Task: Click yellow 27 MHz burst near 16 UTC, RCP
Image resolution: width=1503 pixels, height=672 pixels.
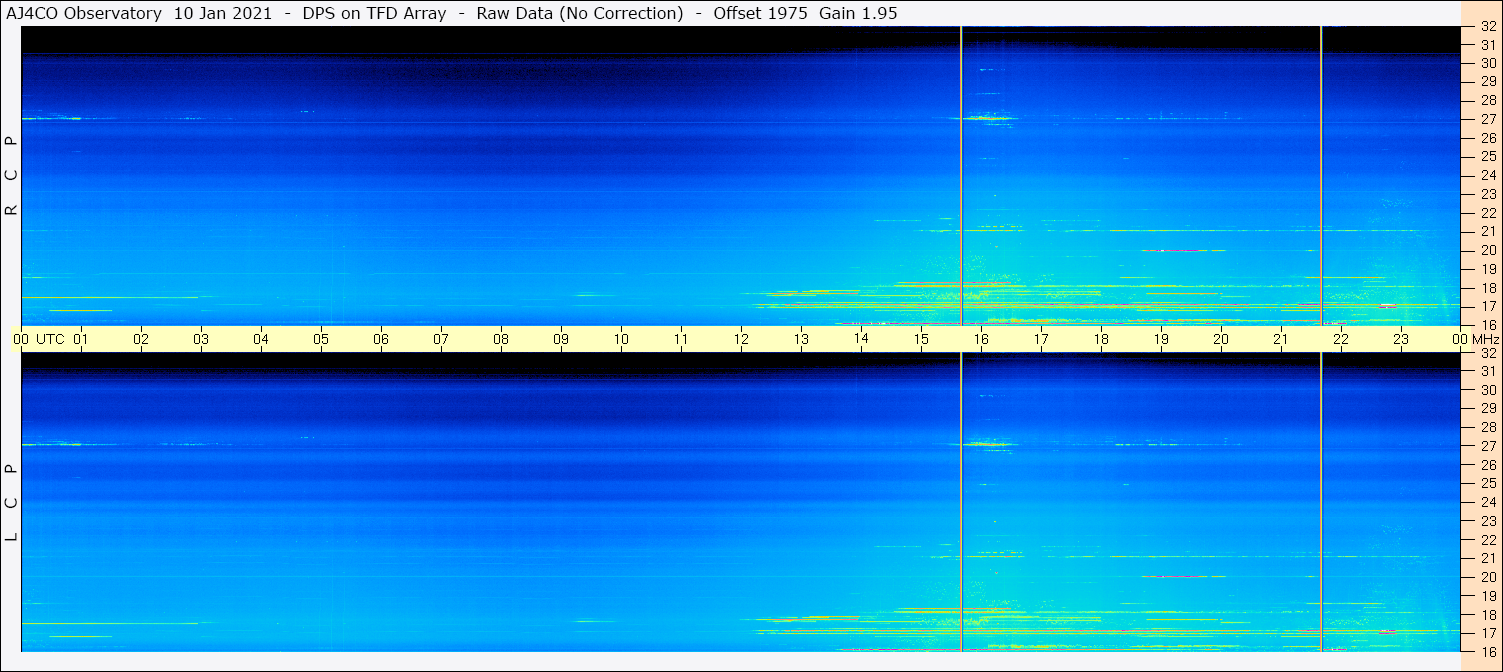Action: (989, 118)
